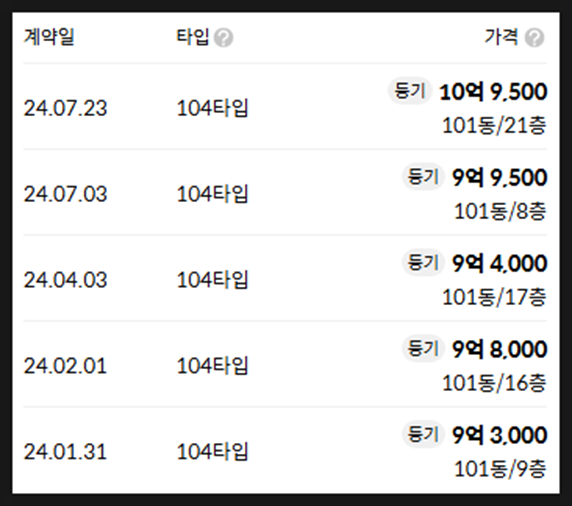Open the 24.04.03 transaction date
This screenshot has width=572, height=506.
65,280
